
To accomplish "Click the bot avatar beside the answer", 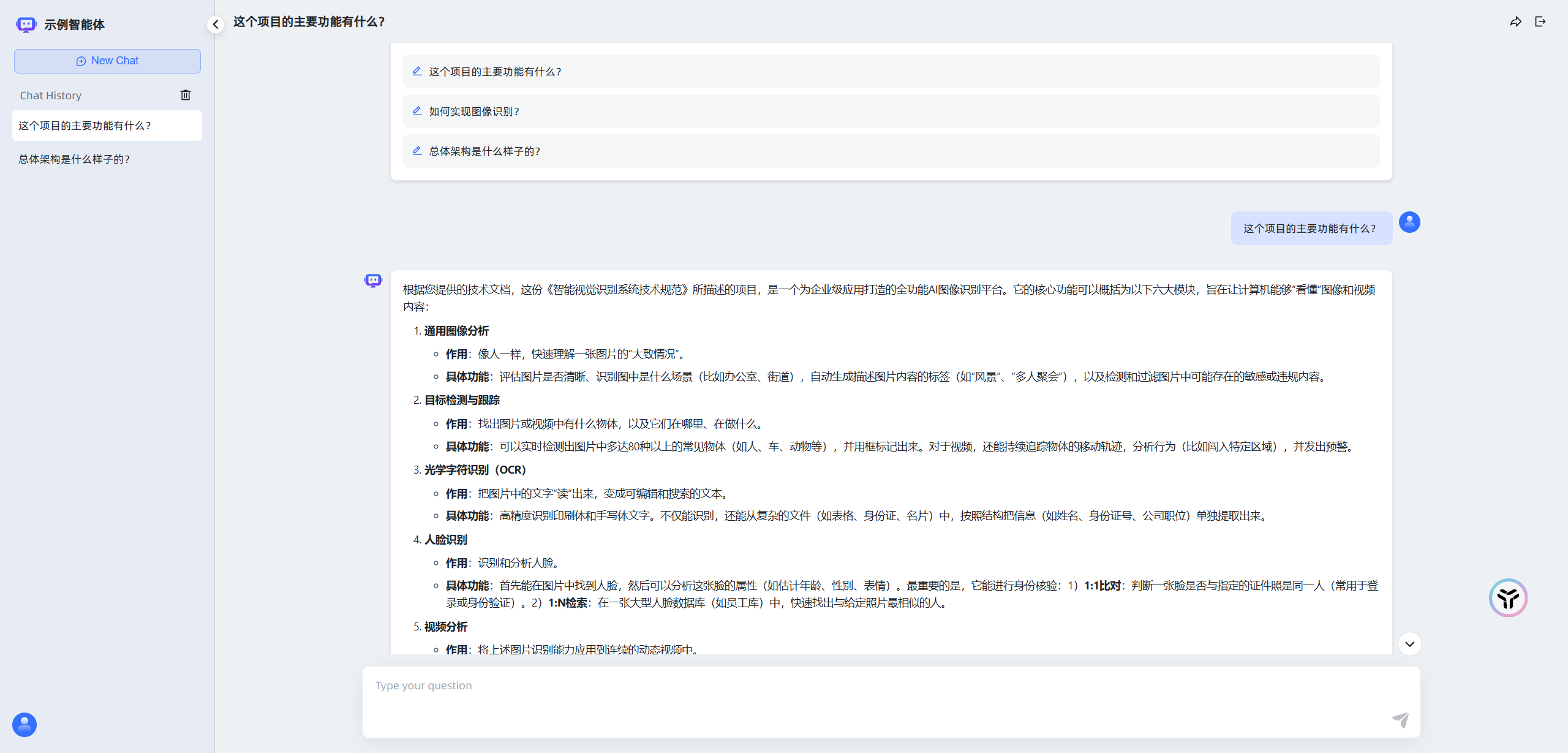I will (373, 281).
